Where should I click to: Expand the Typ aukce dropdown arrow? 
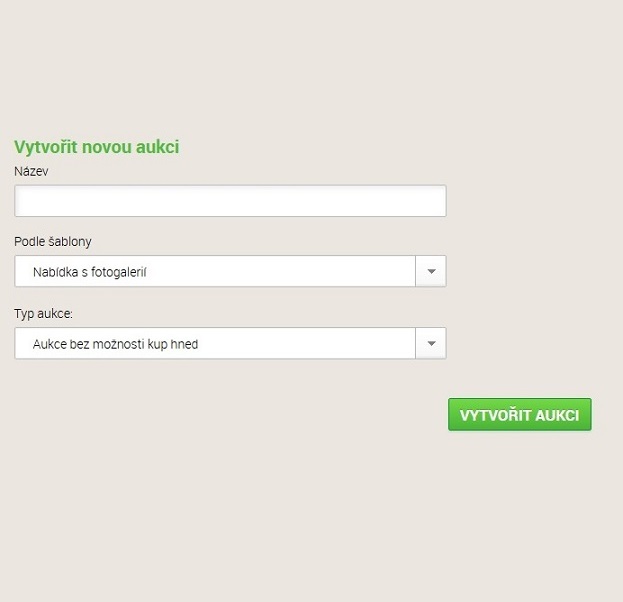coord(431,343)
